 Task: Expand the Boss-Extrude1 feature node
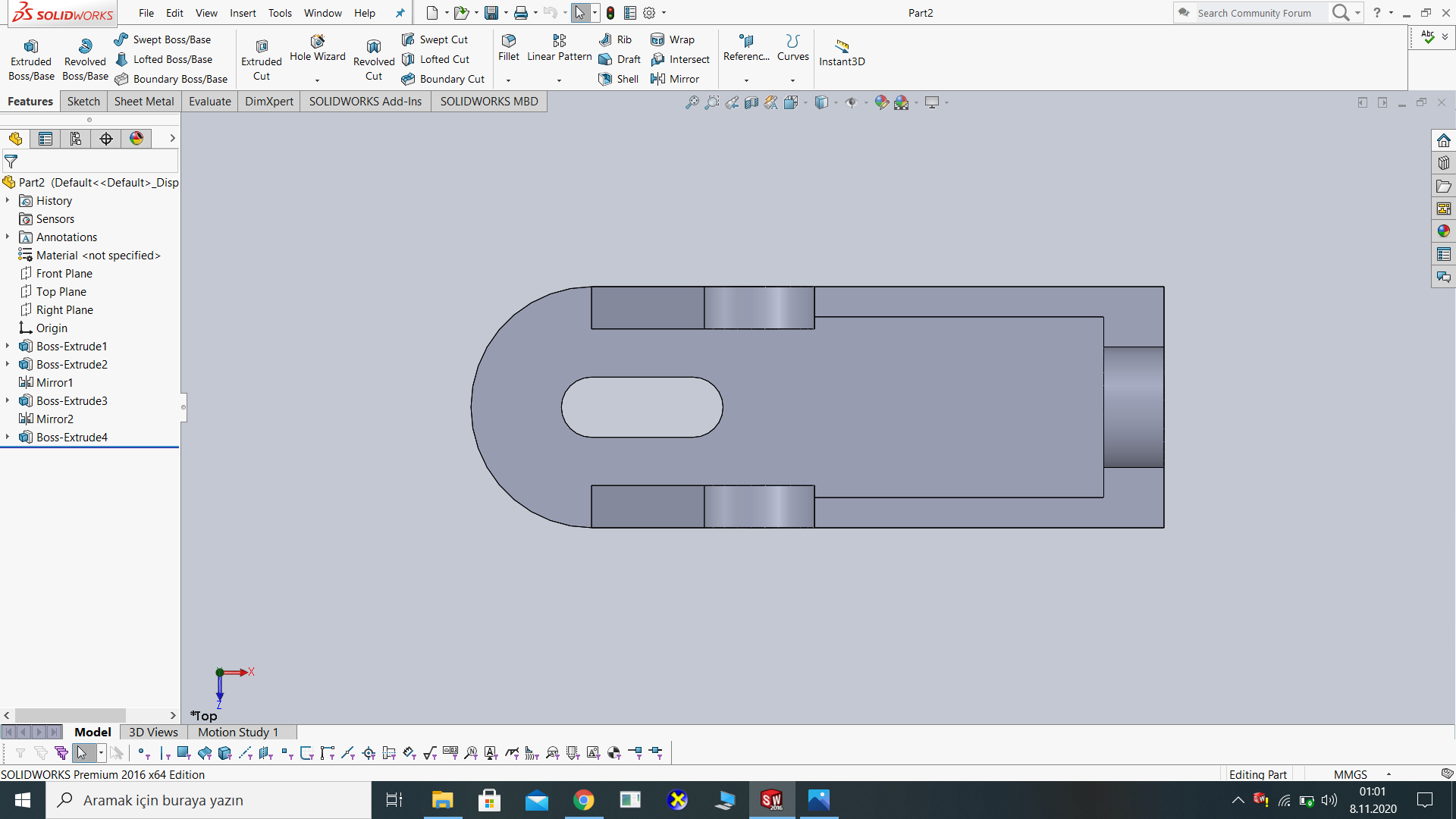pos(8,347)
